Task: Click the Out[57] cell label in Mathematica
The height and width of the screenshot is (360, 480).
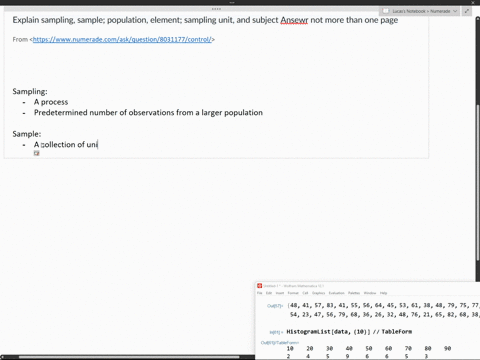Action: click(275, 306)
